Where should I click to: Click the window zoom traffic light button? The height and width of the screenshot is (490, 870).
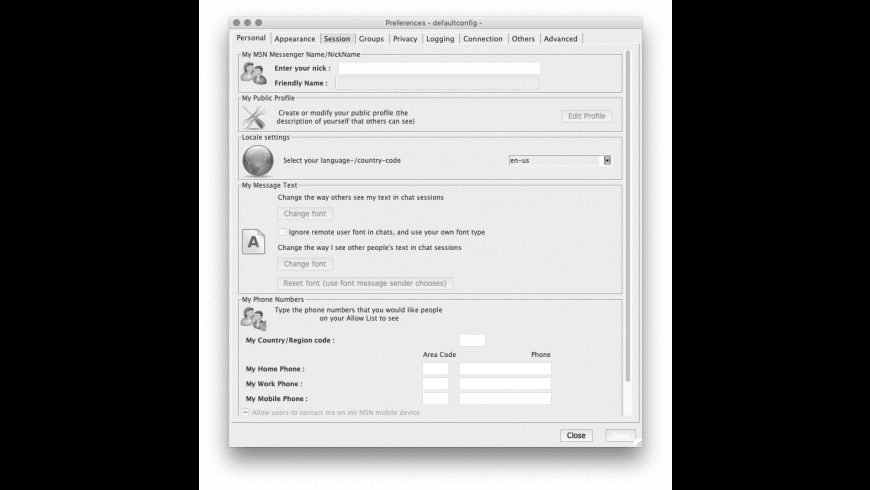click(259, 23)
